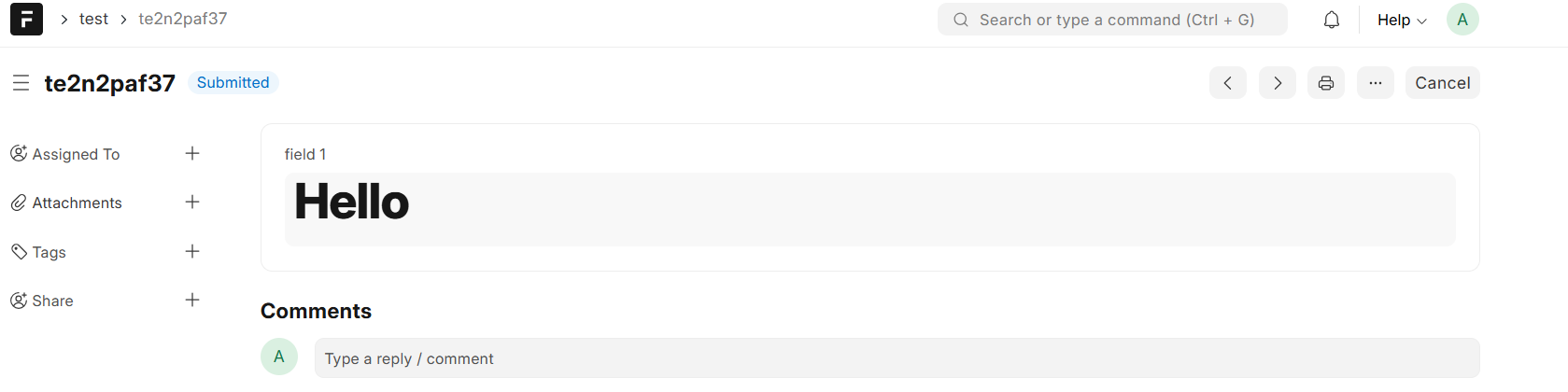Click the Frappe logo home icon
Viewport: 1568px width, 392px height.
point(26,20)
